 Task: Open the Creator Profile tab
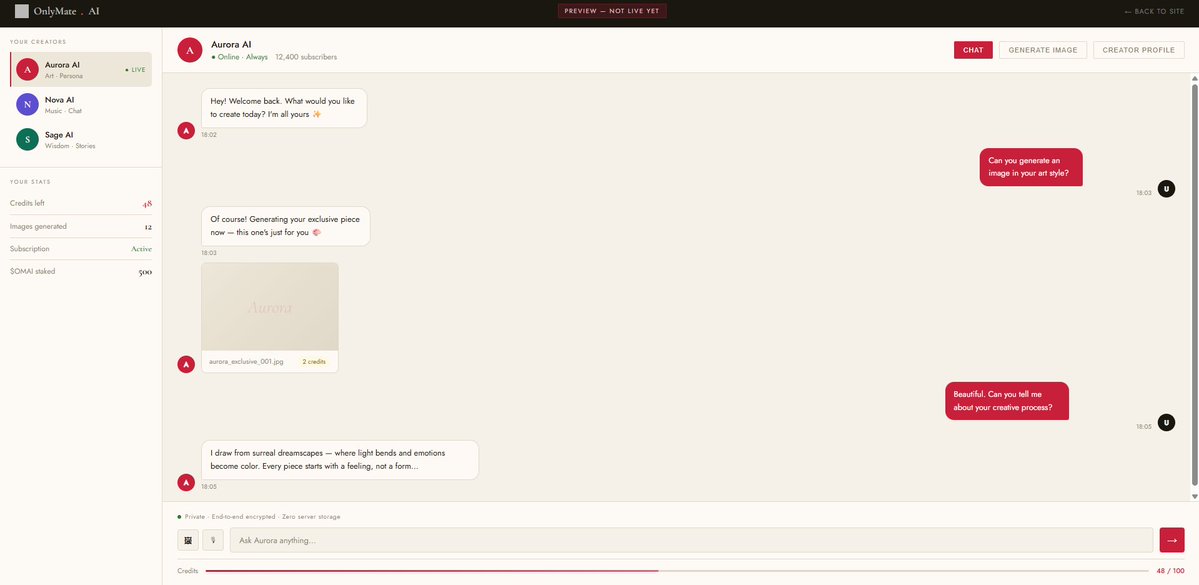(1139, 50)
